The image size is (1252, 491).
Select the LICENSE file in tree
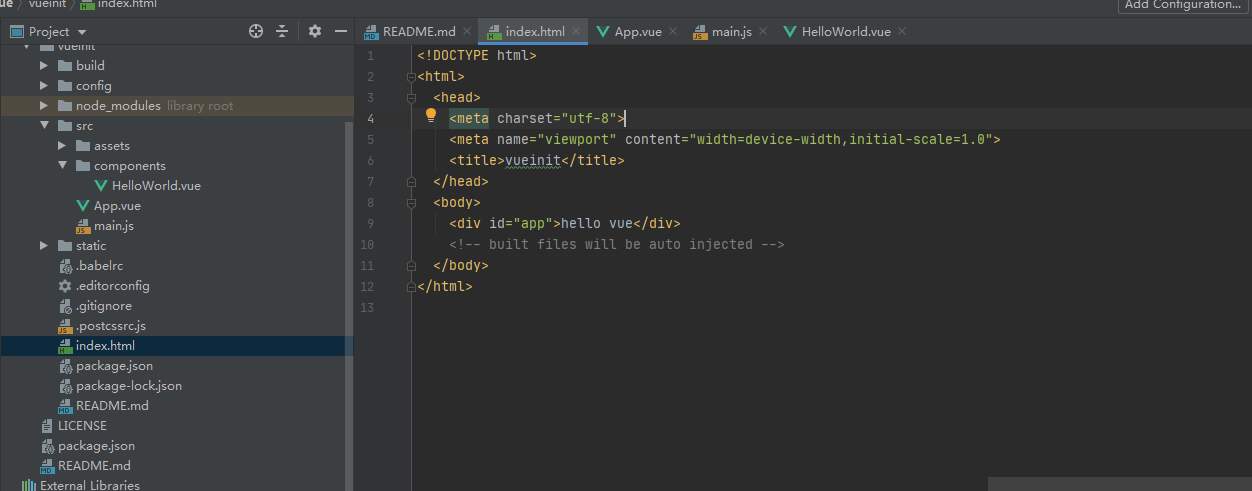pyautogui.click(x=82, y=426)
